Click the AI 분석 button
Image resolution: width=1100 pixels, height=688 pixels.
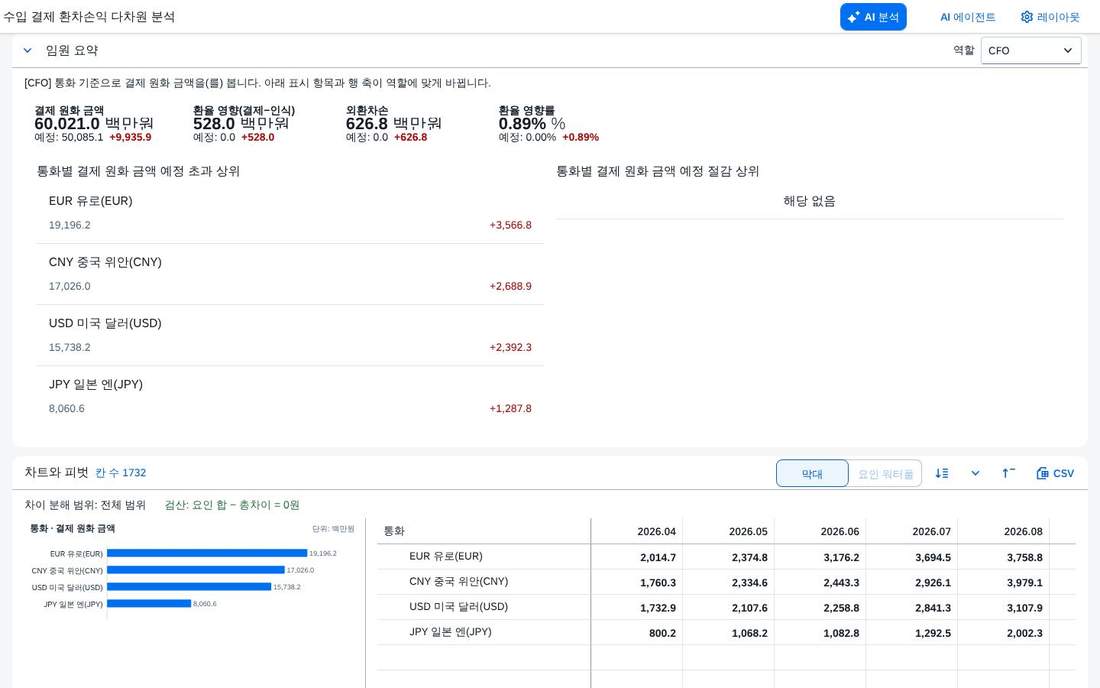point(873,17)
